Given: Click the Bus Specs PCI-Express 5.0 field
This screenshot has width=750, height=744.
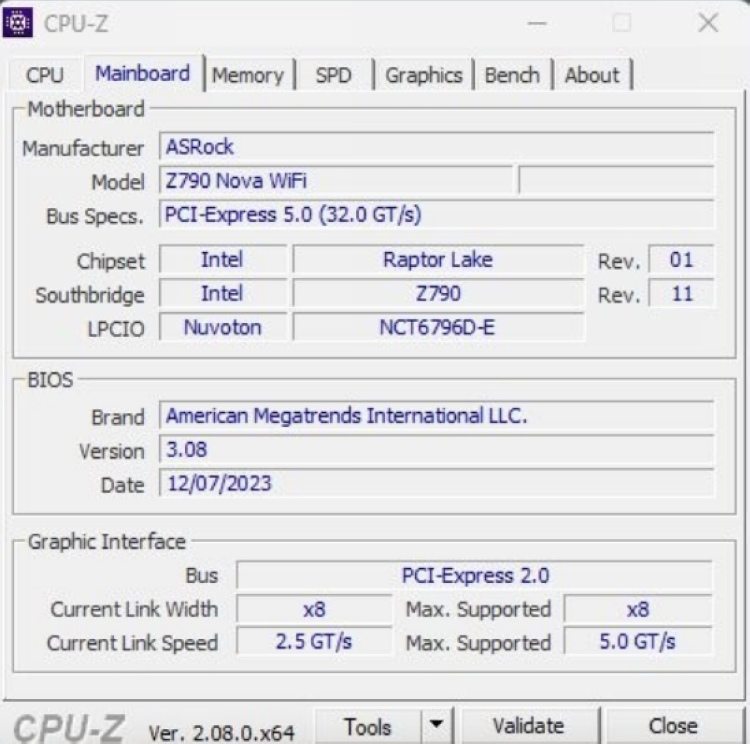Looking at the screenshot, I should [x=436, y=214].
